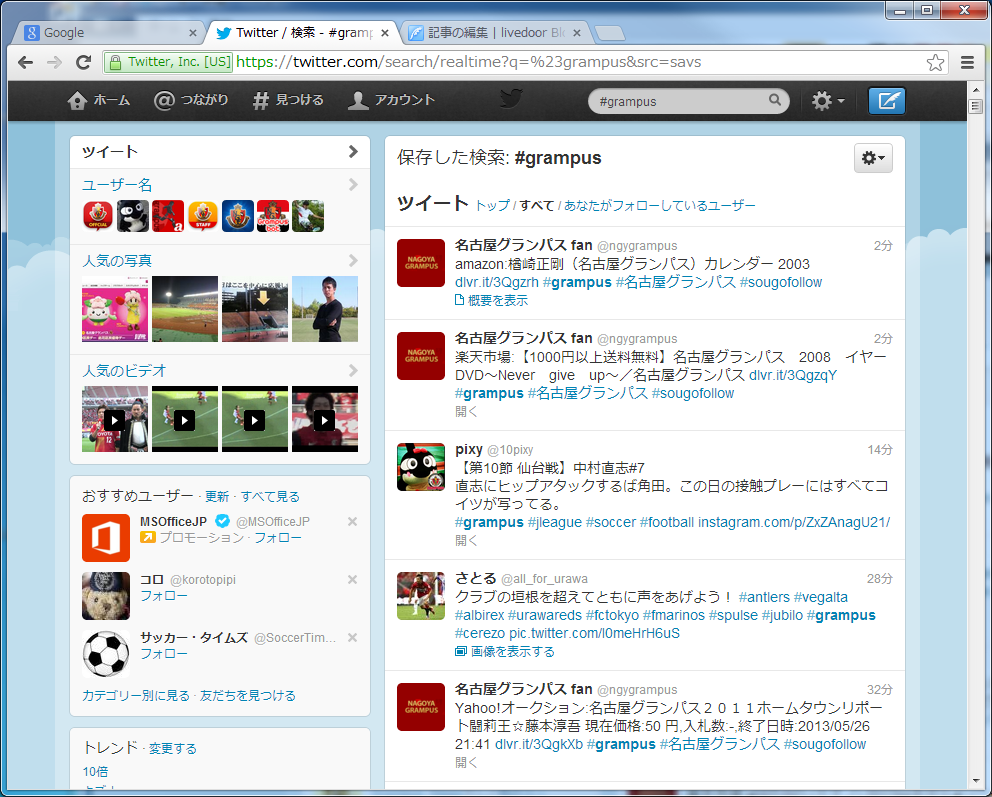Click the Twitter bird logo in navbar
This screenshot has width=992, height=797.
pyautogui.click(x=511, y=99)
